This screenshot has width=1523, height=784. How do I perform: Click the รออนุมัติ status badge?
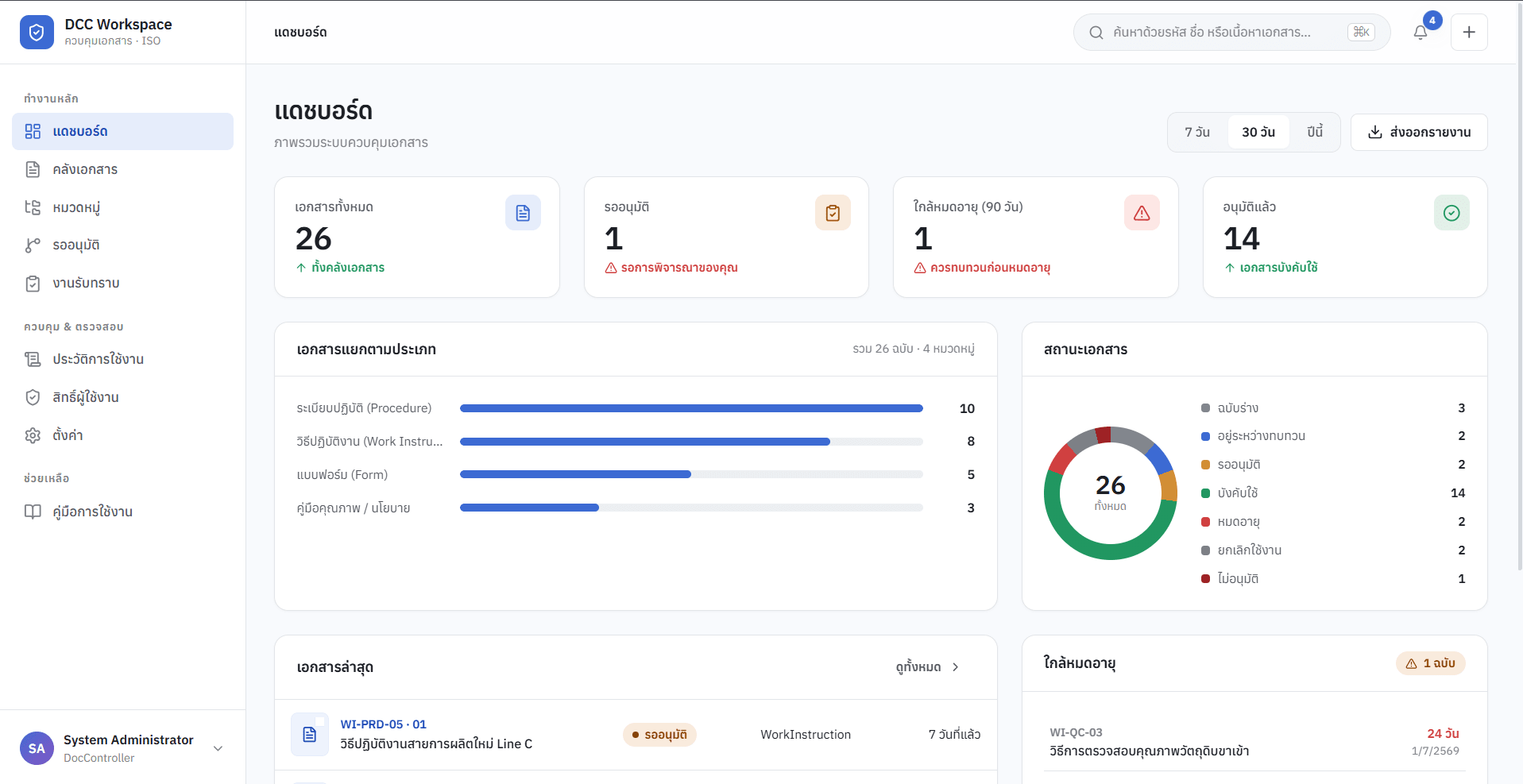coord(659,735)
